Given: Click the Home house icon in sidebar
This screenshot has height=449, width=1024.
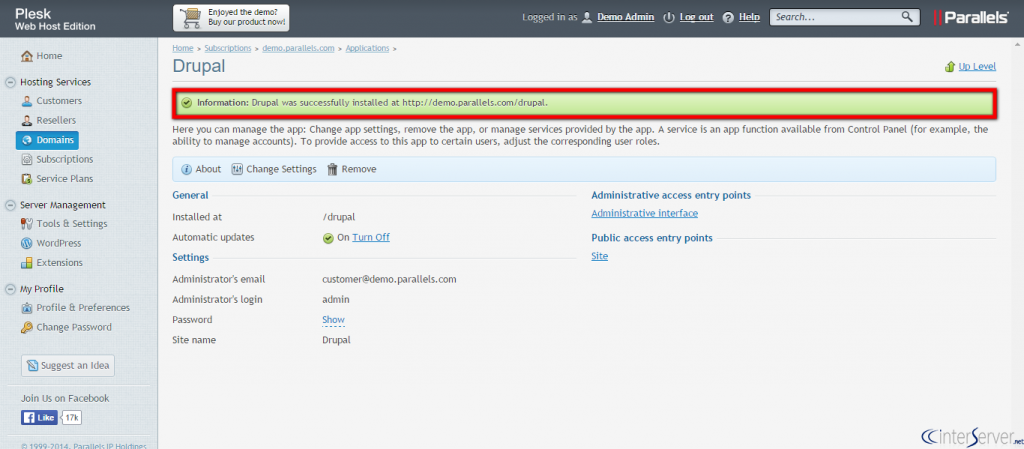Looking at the screenshot, I should pyautogui.click(x=27, y=56).
